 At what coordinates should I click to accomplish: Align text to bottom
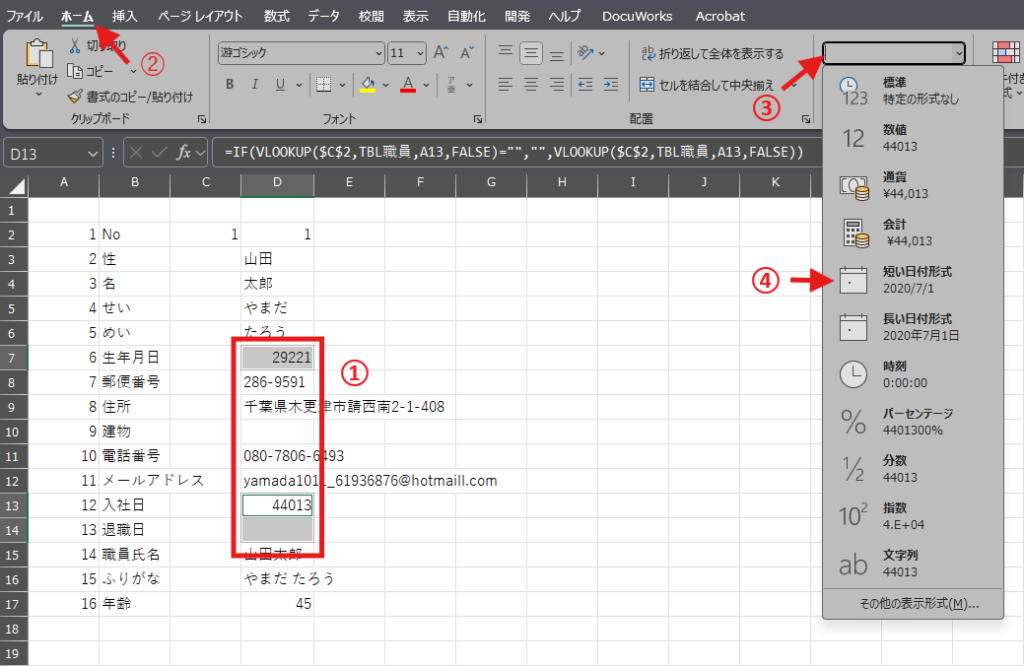pyautogui.click(x=556, y=54)
